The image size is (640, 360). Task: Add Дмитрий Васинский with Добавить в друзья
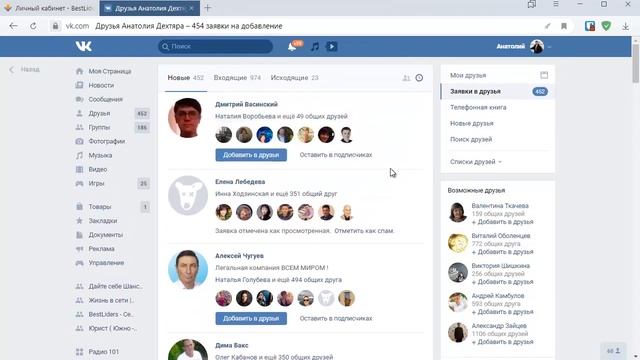251,155
